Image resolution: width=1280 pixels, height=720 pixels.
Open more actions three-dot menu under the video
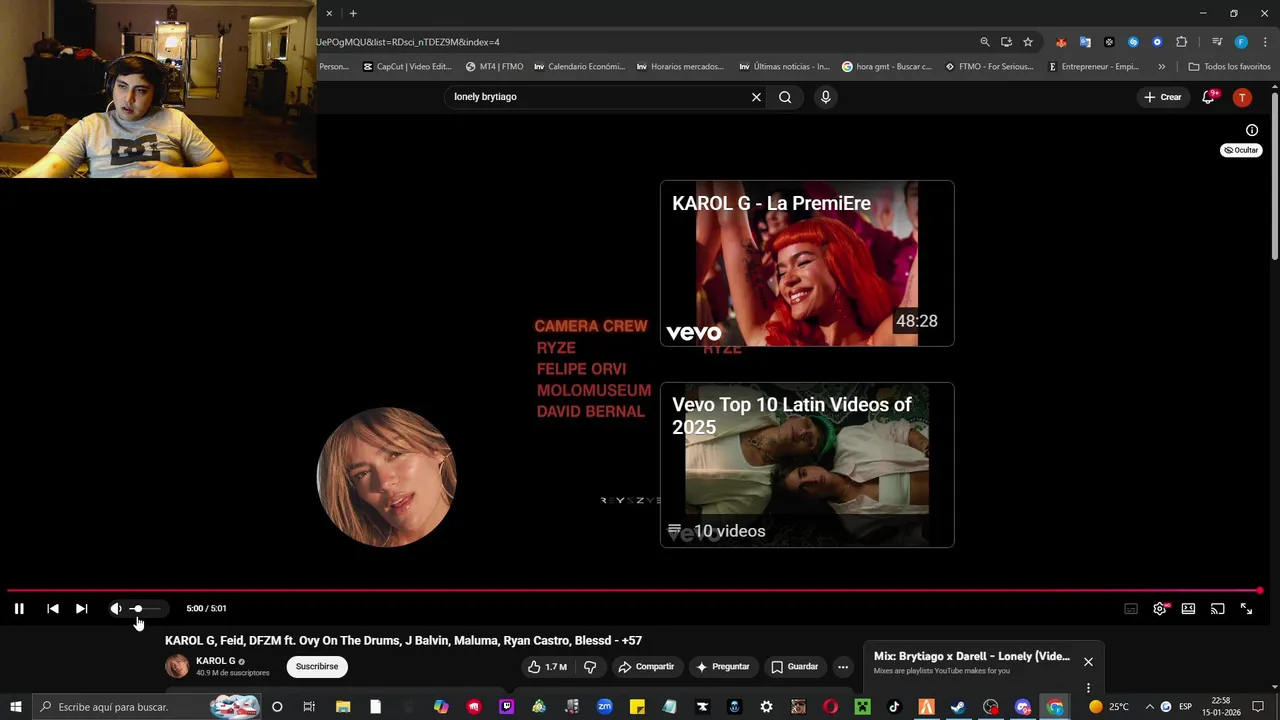[843, 666]
